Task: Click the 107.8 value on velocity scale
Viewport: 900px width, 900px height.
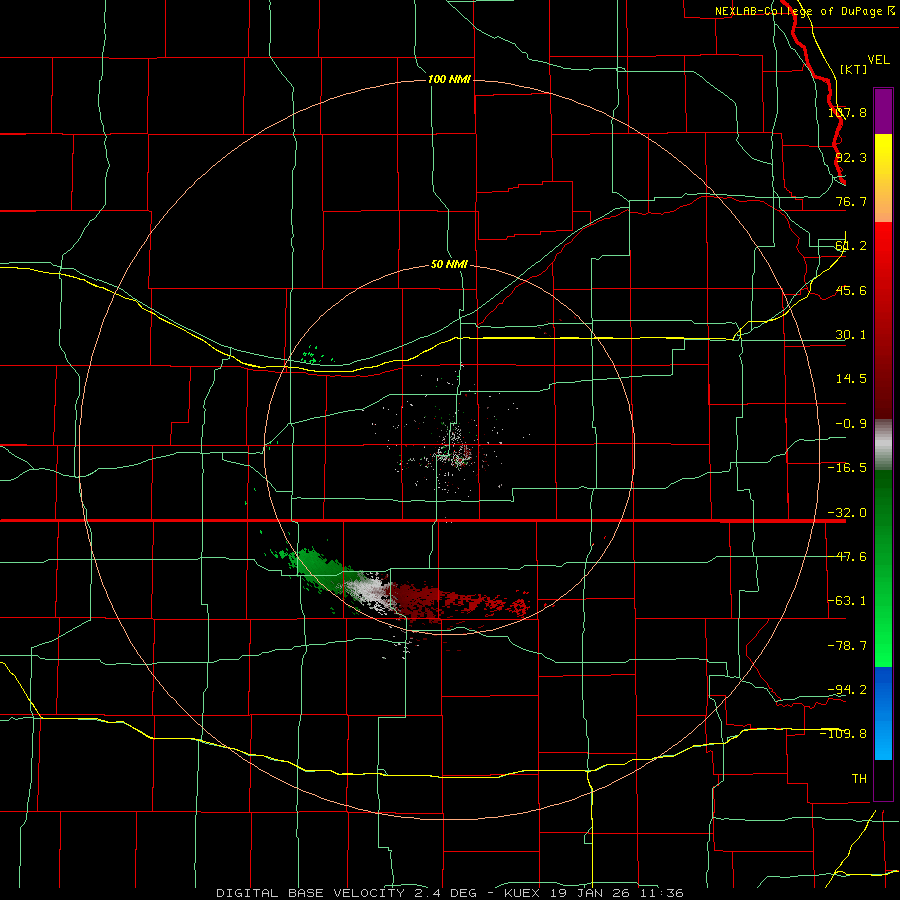Action: pos(847,112)
